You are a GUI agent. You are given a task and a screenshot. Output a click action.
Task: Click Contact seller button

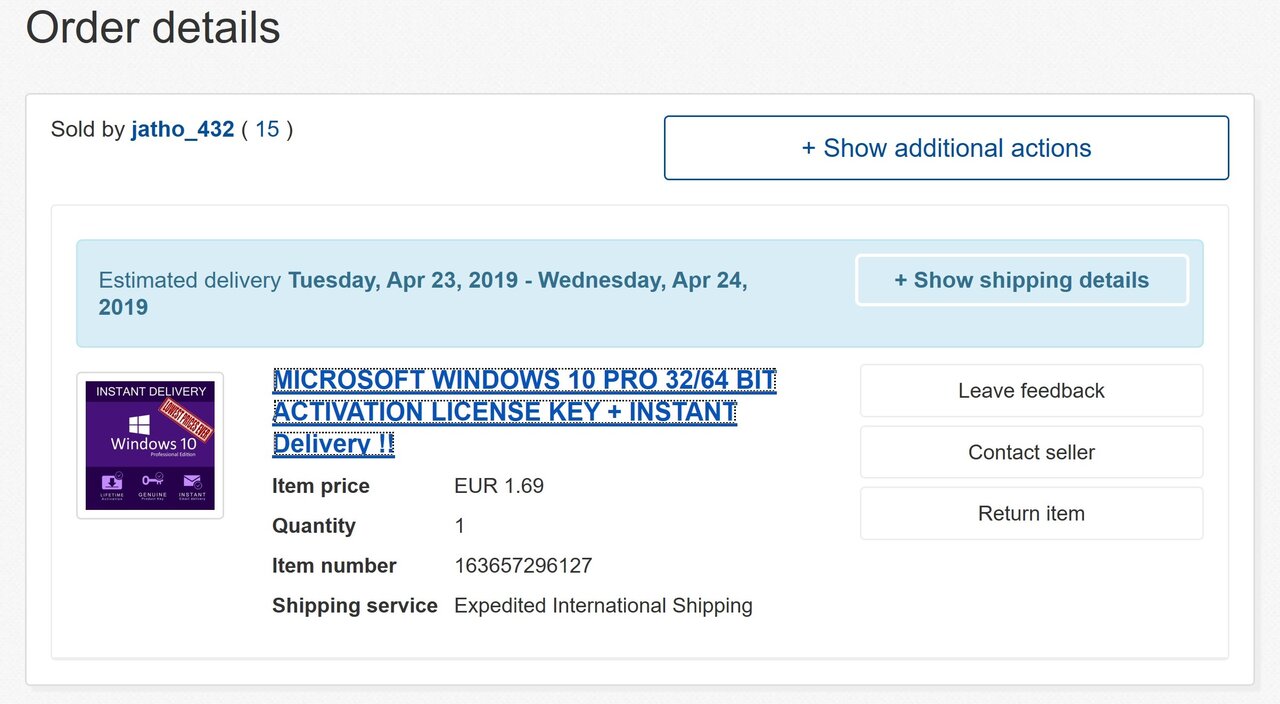click(1031, 452)
